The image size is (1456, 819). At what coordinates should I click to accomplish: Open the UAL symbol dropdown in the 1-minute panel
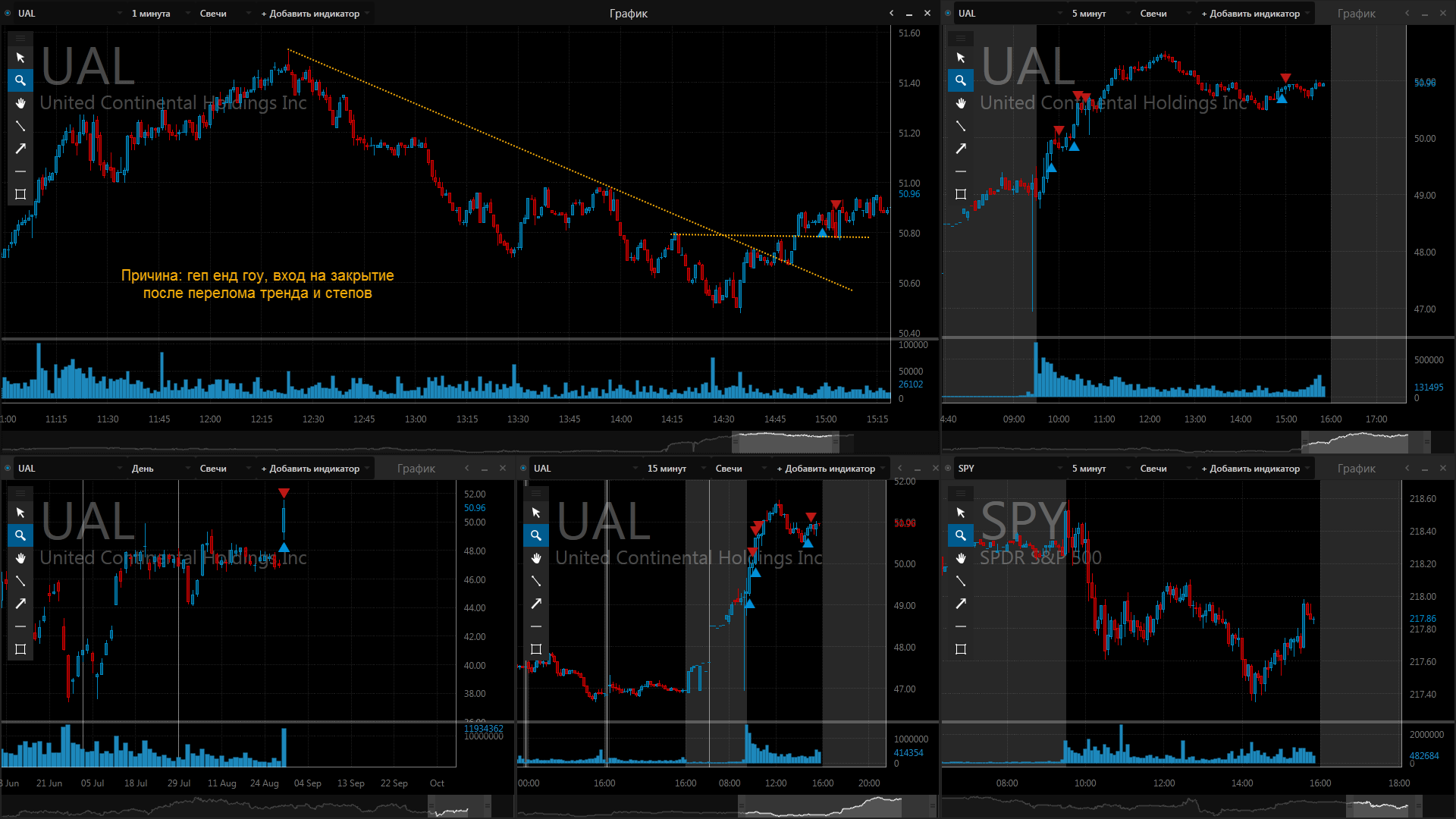point(70,14)
